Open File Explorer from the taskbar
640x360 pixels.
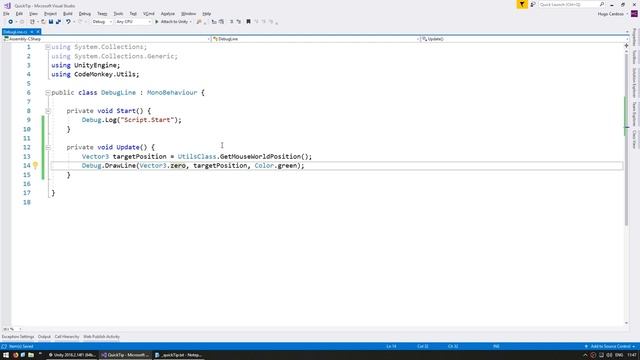[31, 355]
